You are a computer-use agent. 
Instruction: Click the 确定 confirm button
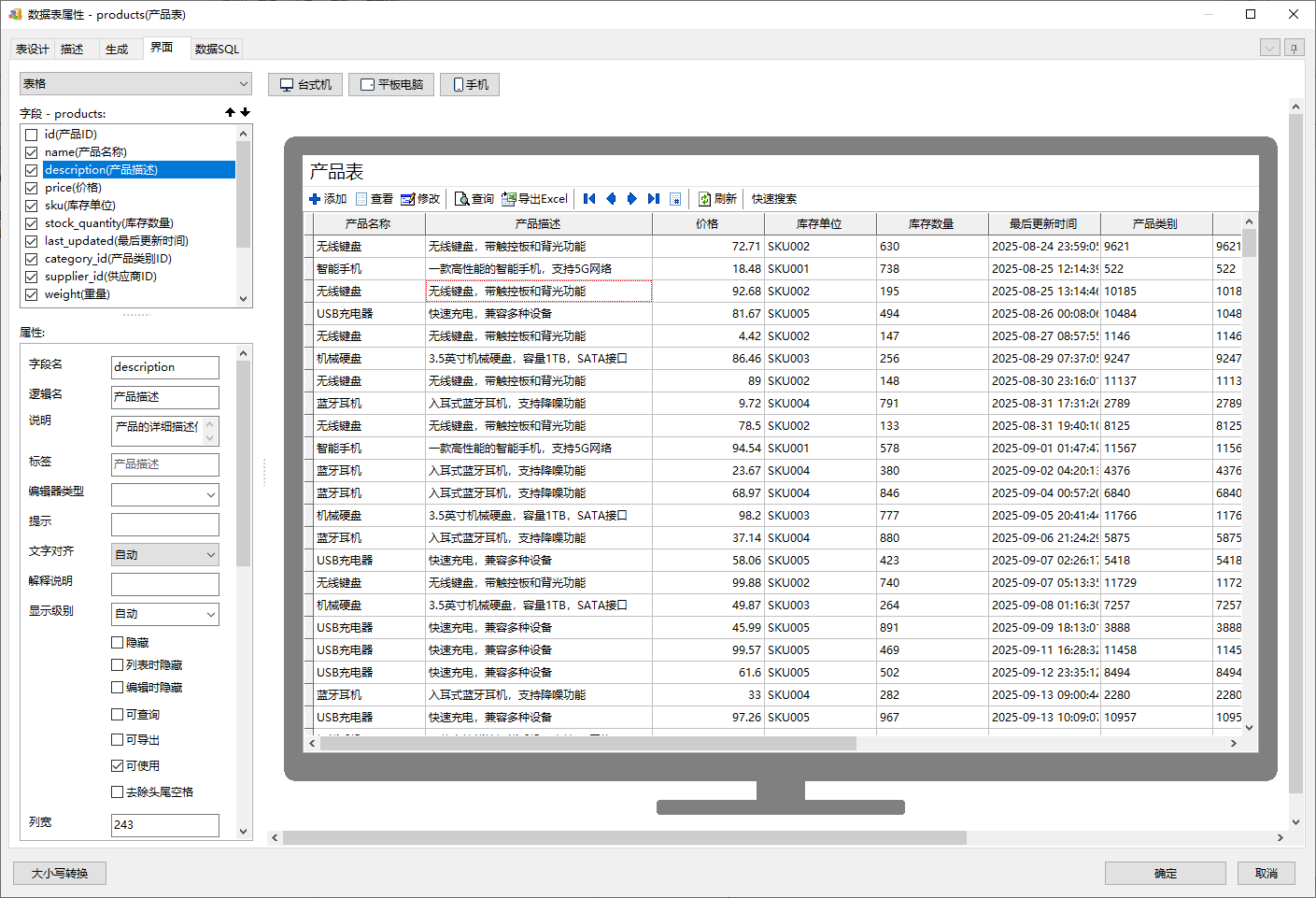pos(1165,874)
